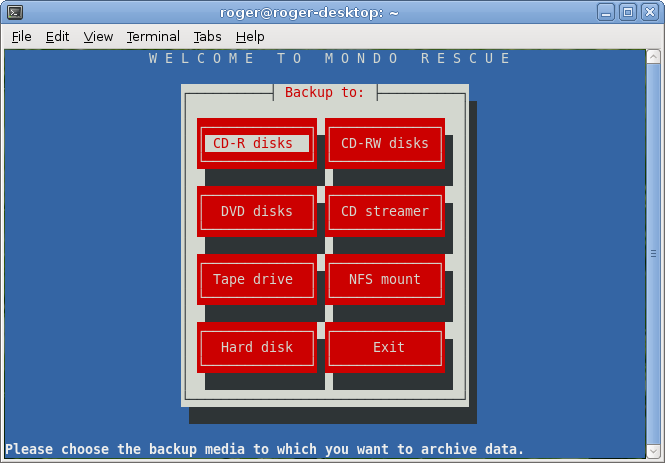665x463 pixels.
Task: Minimize the terminal window
Action: pos(606,12)
